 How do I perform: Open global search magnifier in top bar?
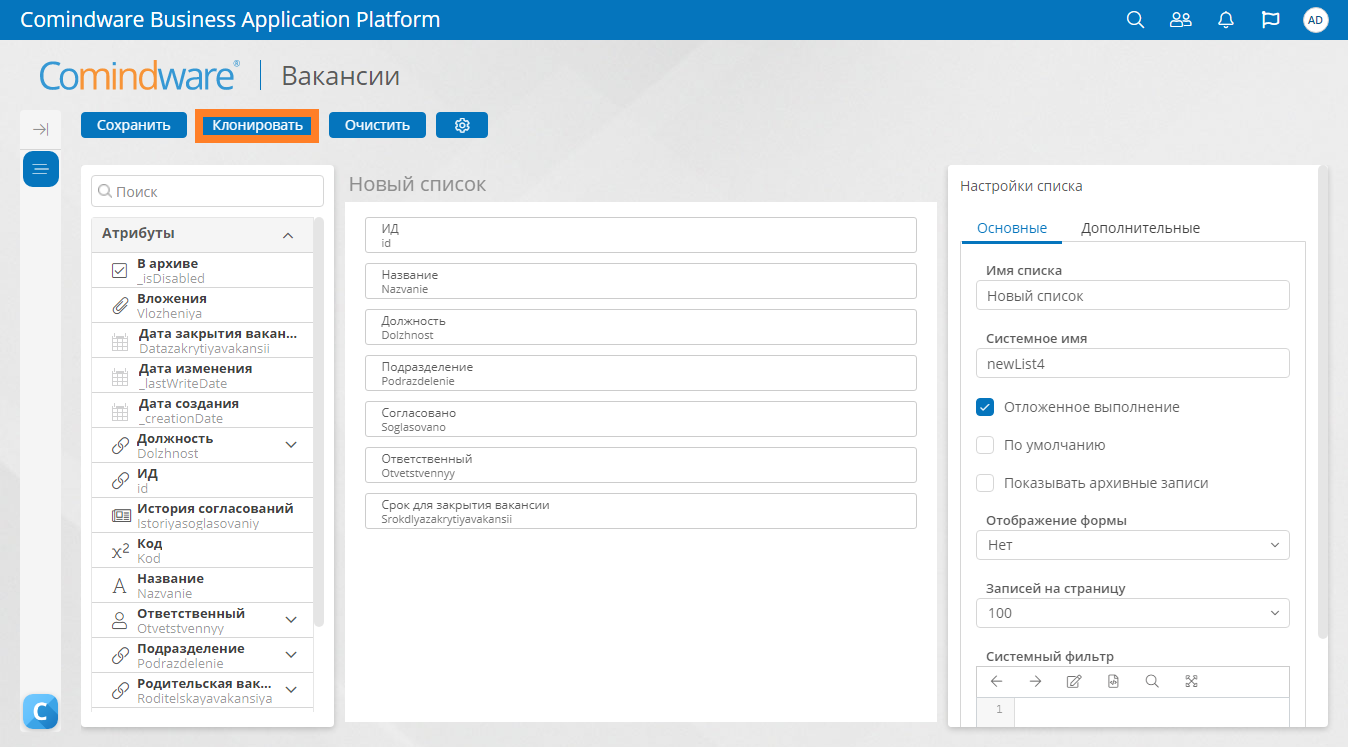coord(1135,20)
